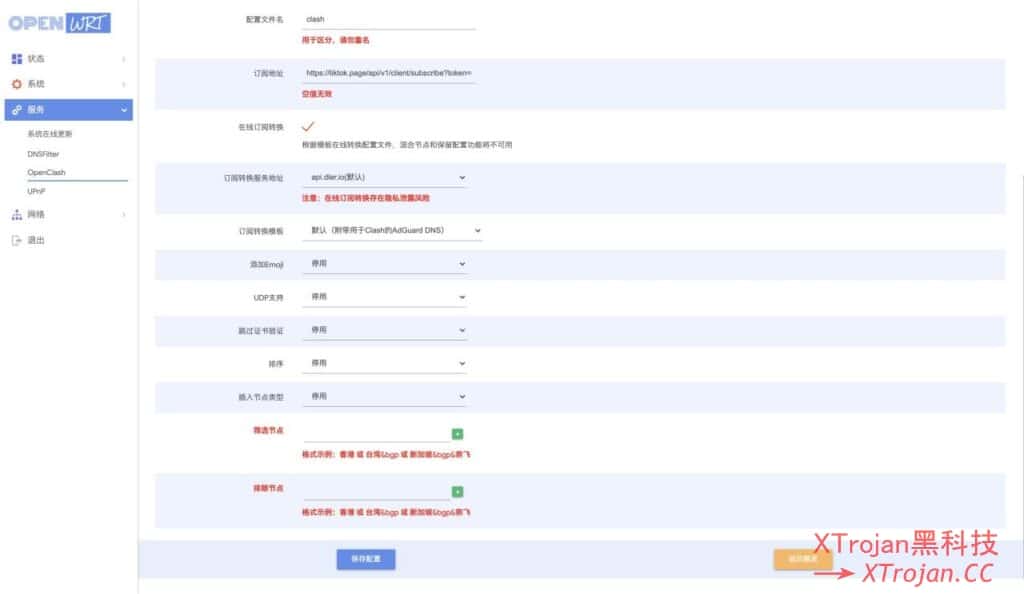The image size is (1024, 594).
Task: Toggle the 在线订阅转换 checkbox
Action: [307, 128]
